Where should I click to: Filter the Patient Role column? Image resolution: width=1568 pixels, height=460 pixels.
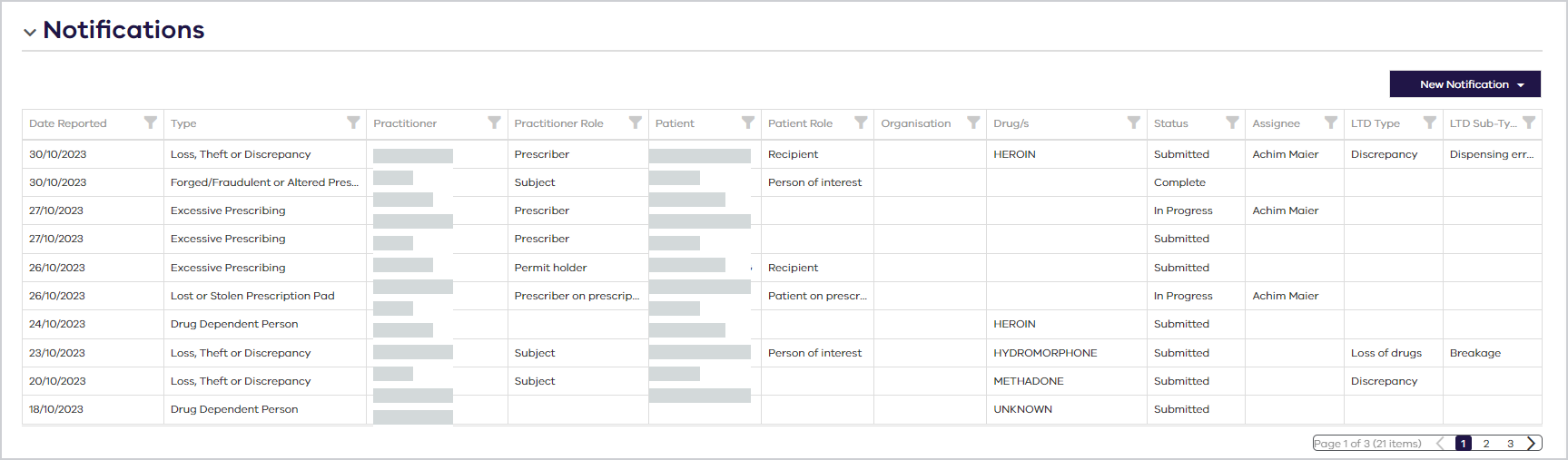[x=861, y=122]
